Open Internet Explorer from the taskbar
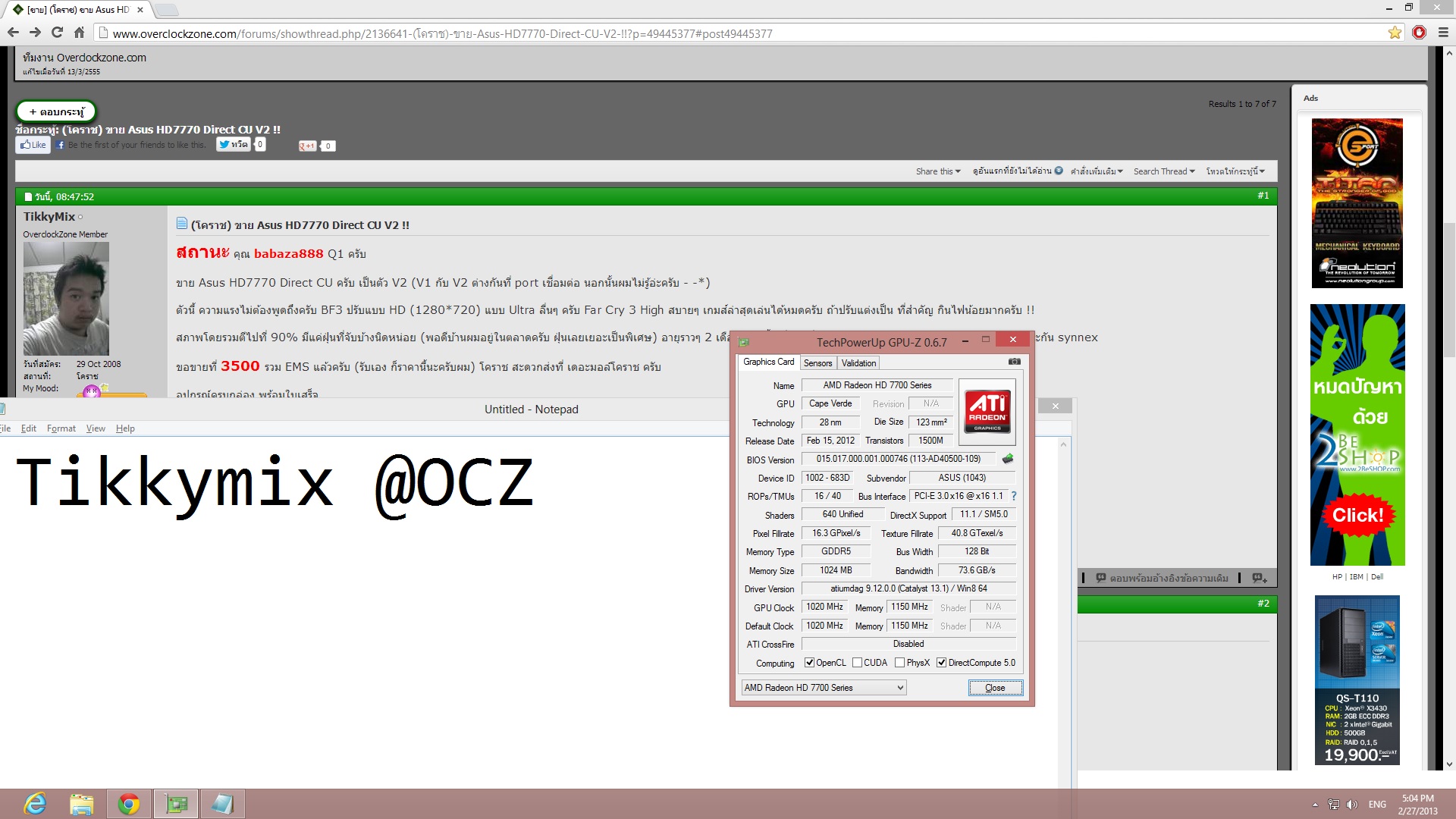Image resolution: width=1456 pixels, height=819 pixels. (x=35, y=803)
